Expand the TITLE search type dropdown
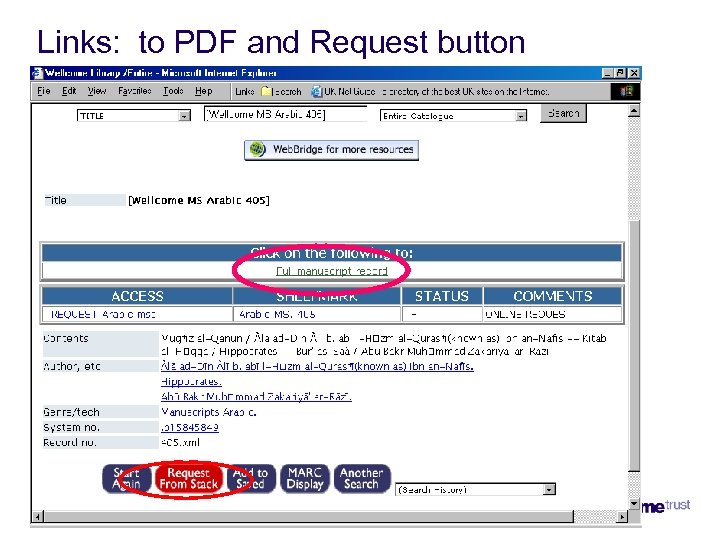The width and height of the screenshot is (720, 540). coord(185,116)
